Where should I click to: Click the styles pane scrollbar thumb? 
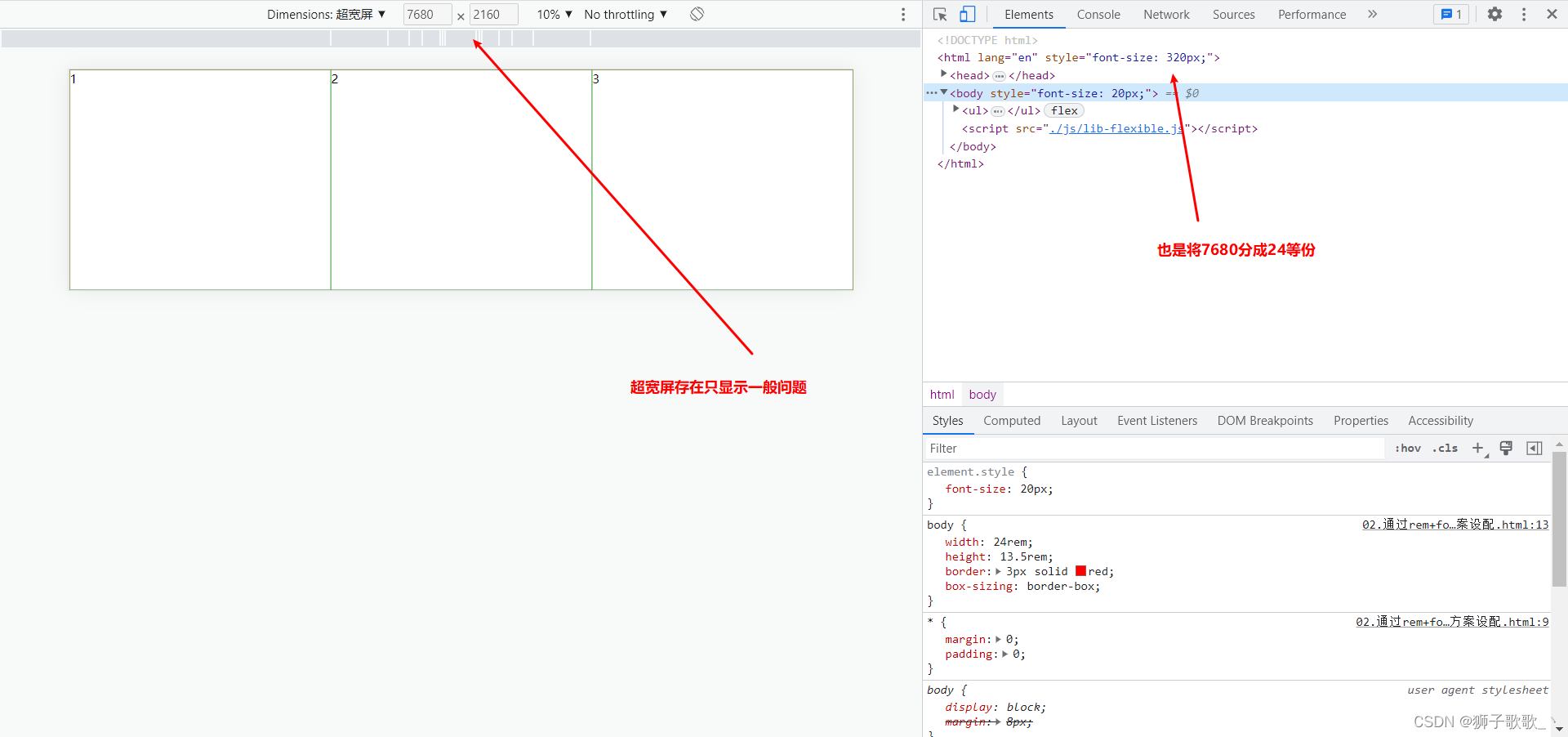1559,519
